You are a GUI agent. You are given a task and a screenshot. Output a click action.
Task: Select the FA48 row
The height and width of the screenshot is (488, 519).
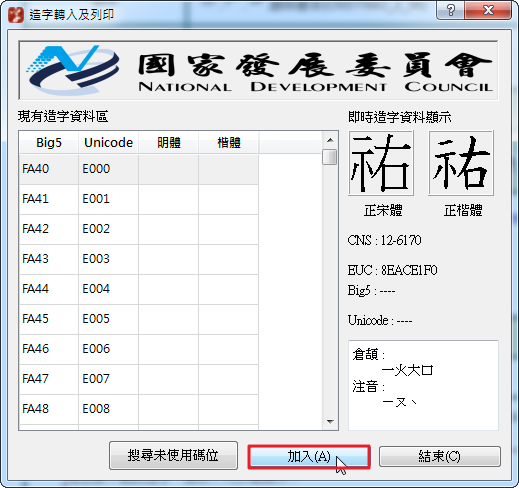[x=139, y=409]
